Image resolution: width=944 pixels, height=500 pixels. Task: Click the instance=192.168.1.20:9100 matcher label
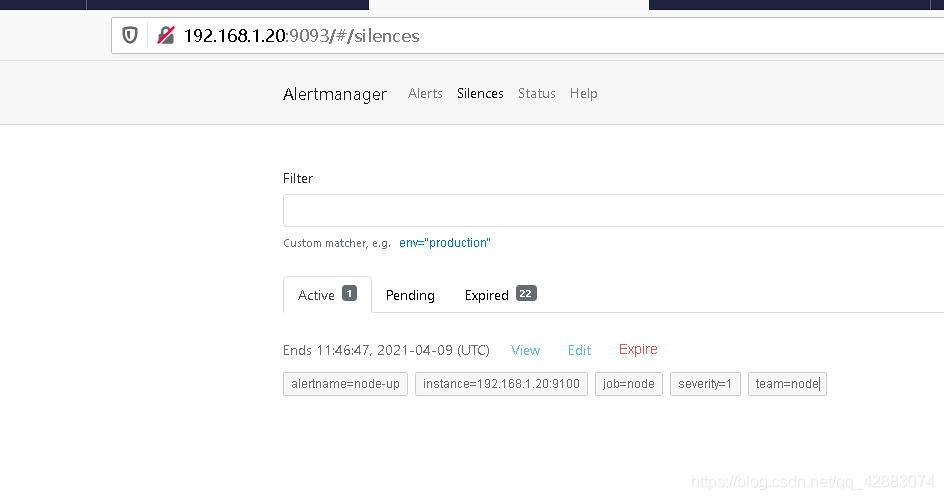pyautogui.click(x=501, y=384)
